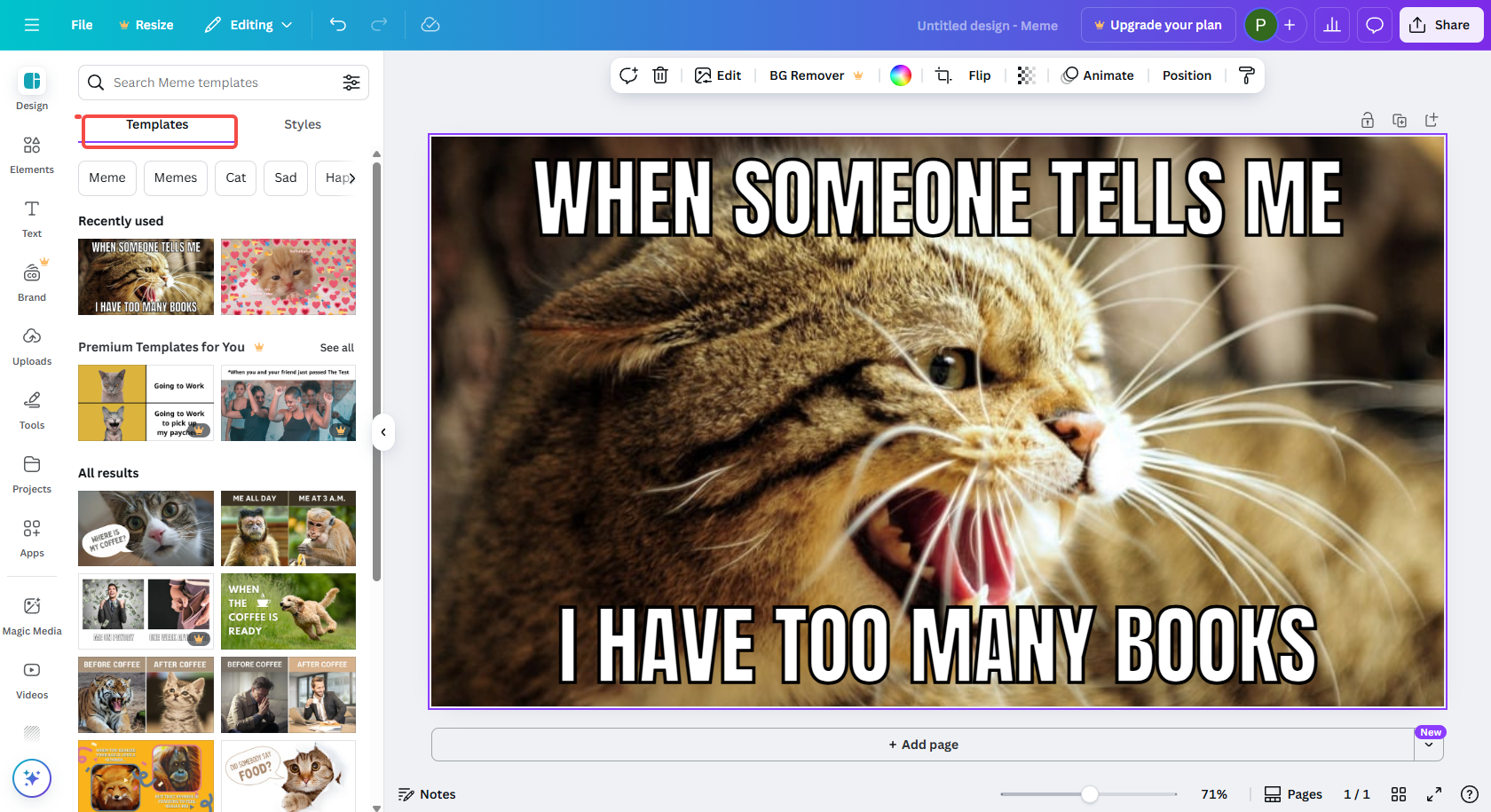The width and height of the screenshot is (1491, 812).
Task: Lock the page
Action: [x=1368, y=120]
